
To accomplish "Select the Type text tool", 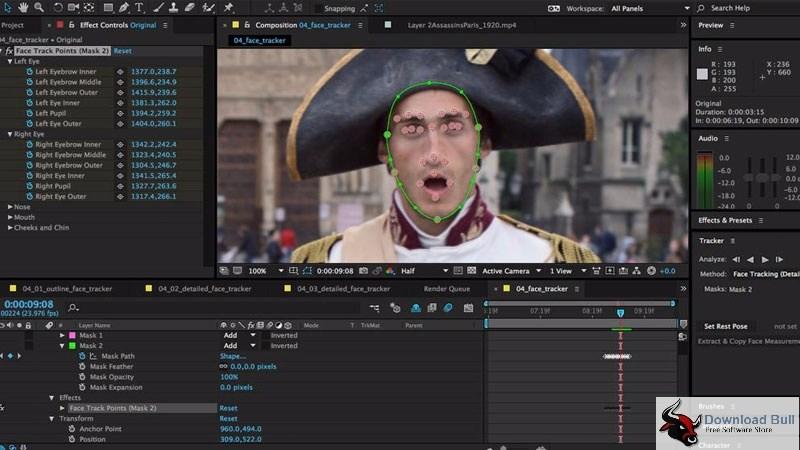I will [x=139, y=8].
